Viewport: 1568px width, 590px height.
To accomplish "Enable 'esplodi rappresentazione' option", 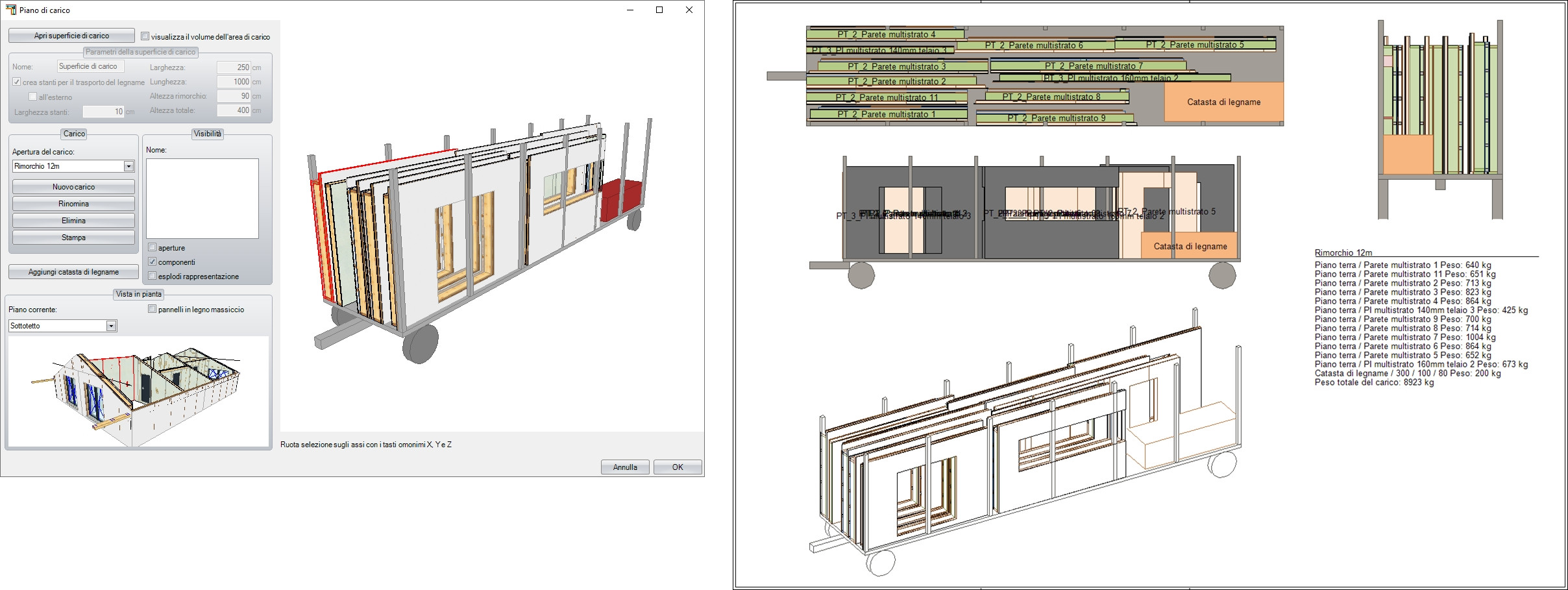I will [153, 276].
